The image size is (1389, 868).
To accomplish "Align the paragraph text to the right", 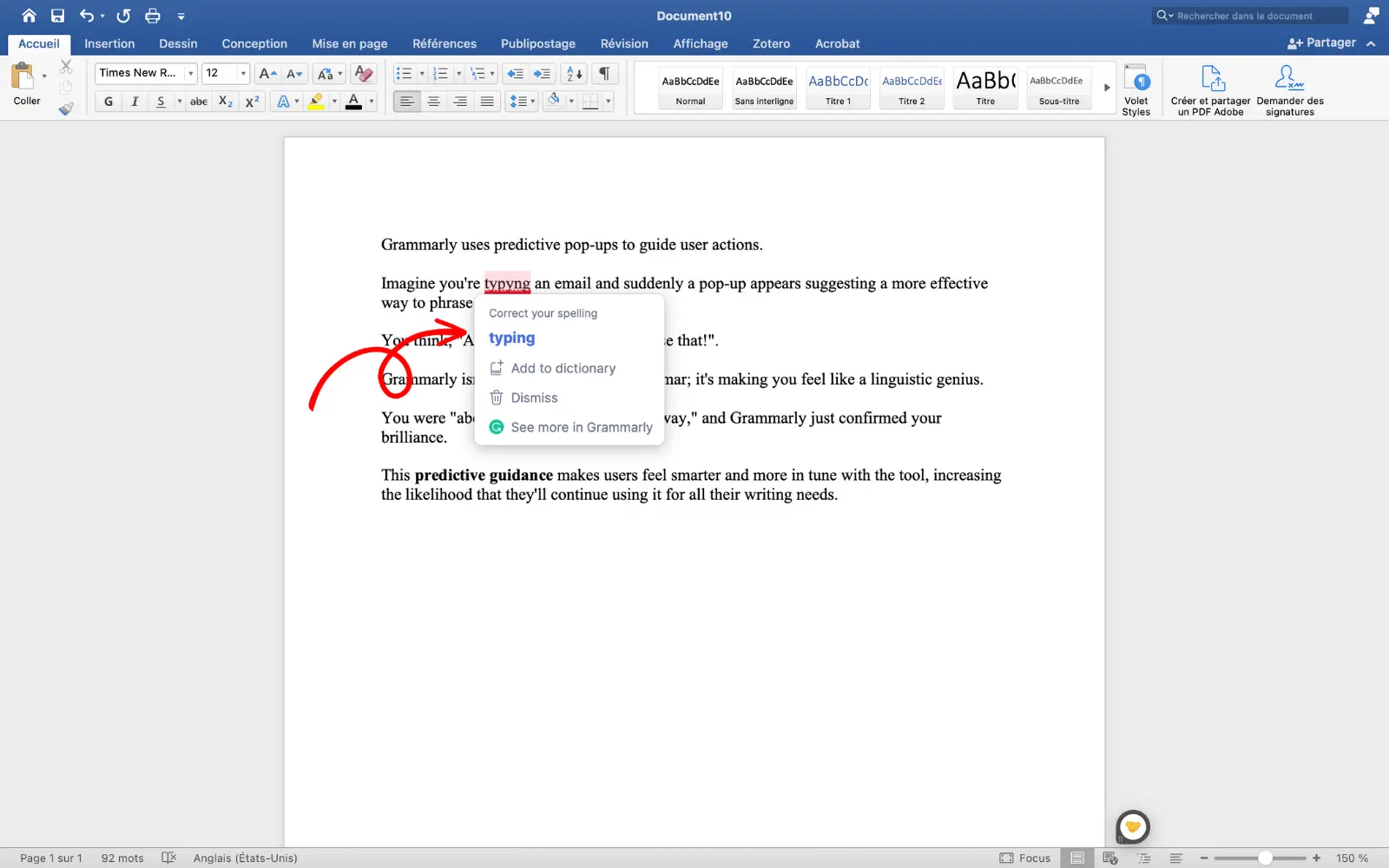I will click(x=460, y=102).
